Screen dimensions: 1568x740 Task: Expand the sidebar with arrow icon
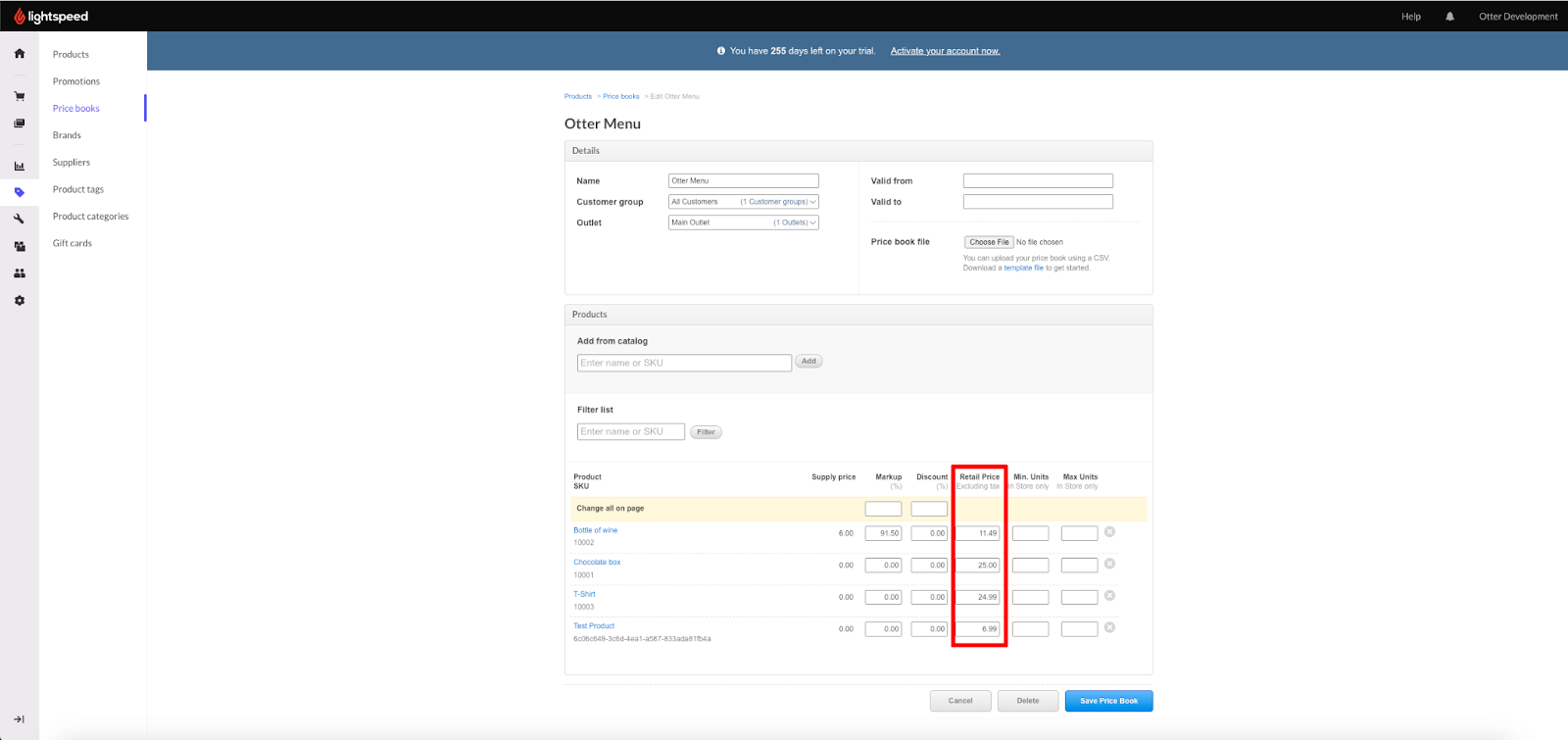pyautogui.click(x=20, y=719)
